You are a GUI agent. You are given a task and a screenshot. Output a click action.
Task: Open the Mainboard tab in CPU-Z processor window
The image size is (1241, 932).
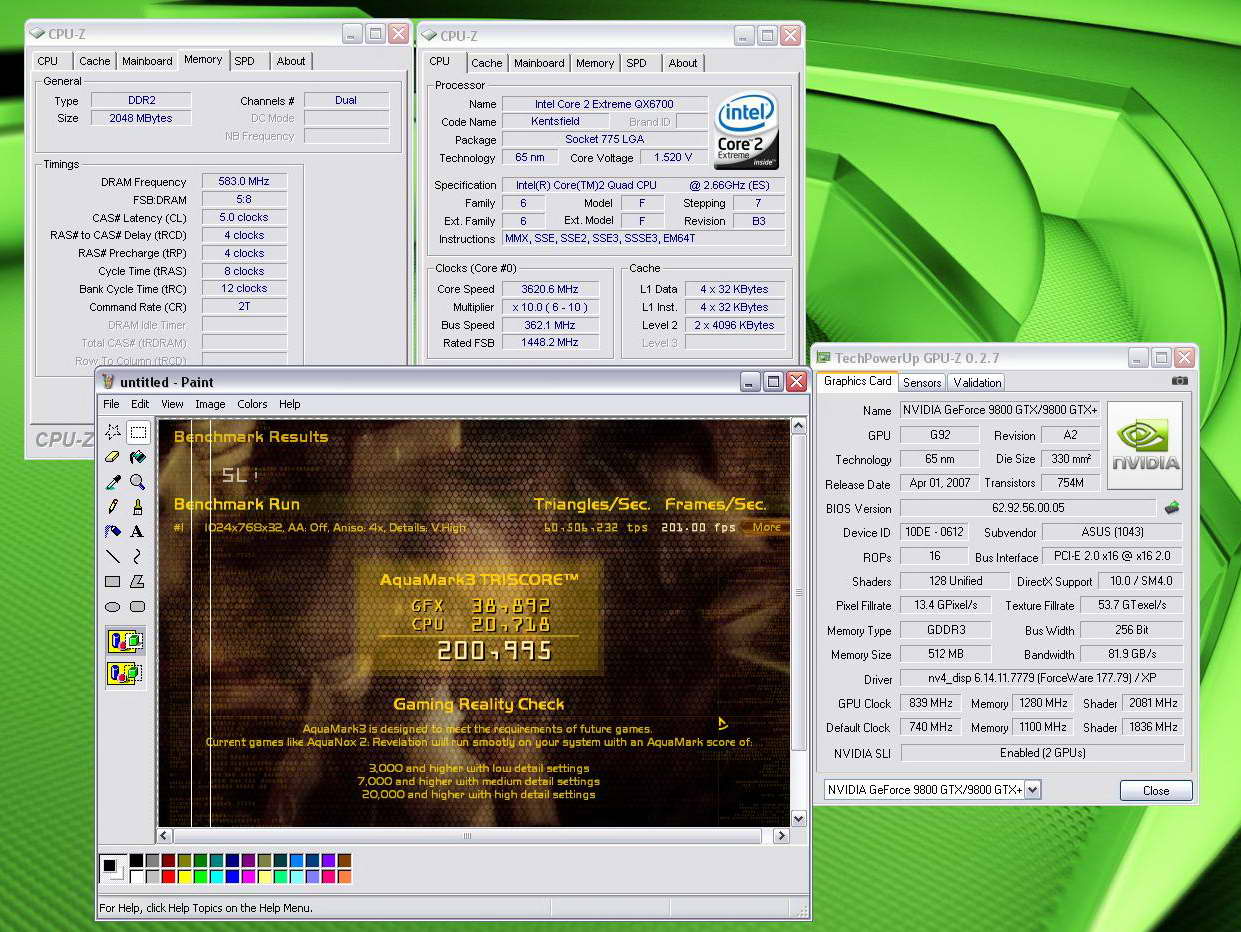(539, 63)
